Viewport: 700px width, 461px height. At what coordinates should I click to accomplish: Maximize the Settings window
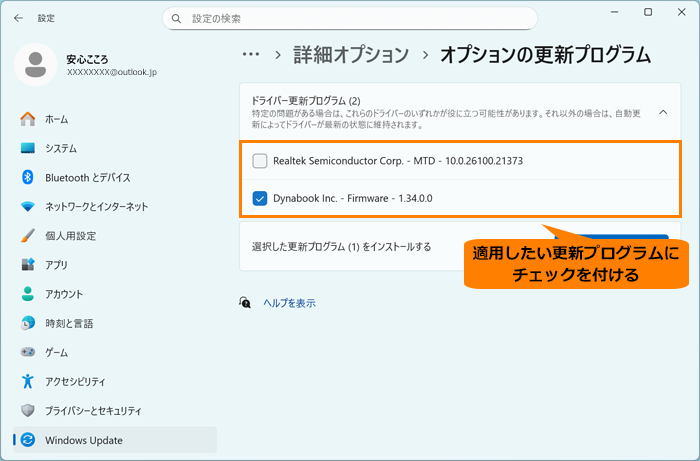point(648,12)
